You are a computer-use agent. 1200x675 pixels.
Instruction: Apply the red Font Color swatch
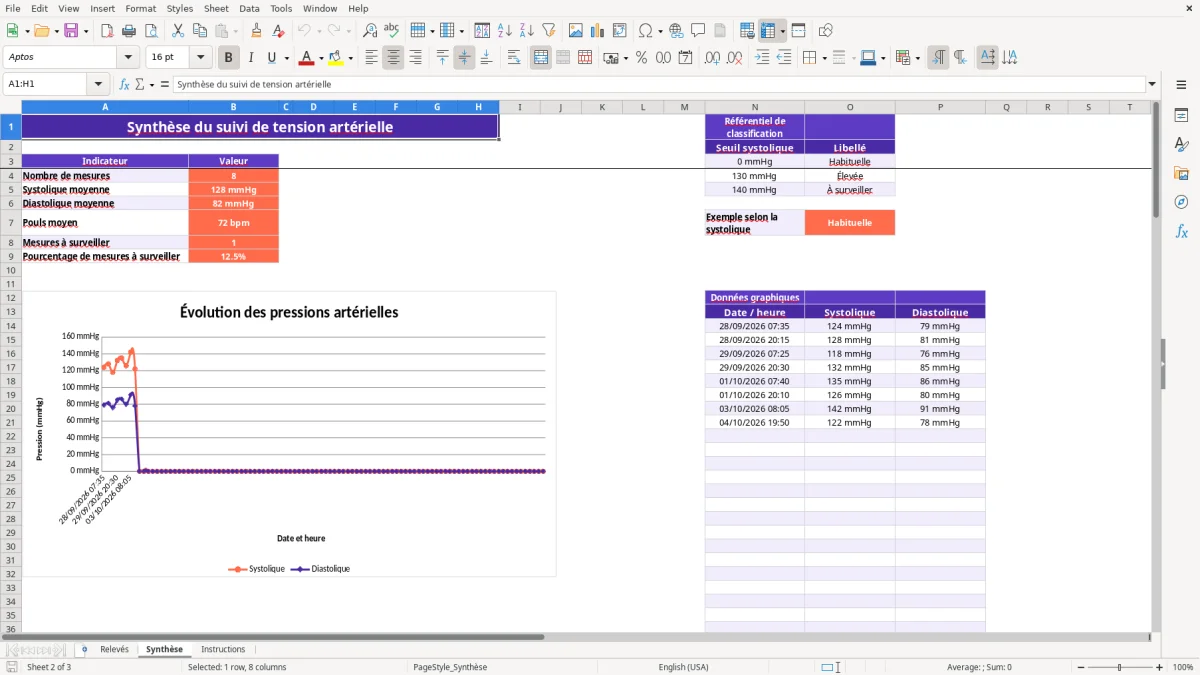point(307,58)
